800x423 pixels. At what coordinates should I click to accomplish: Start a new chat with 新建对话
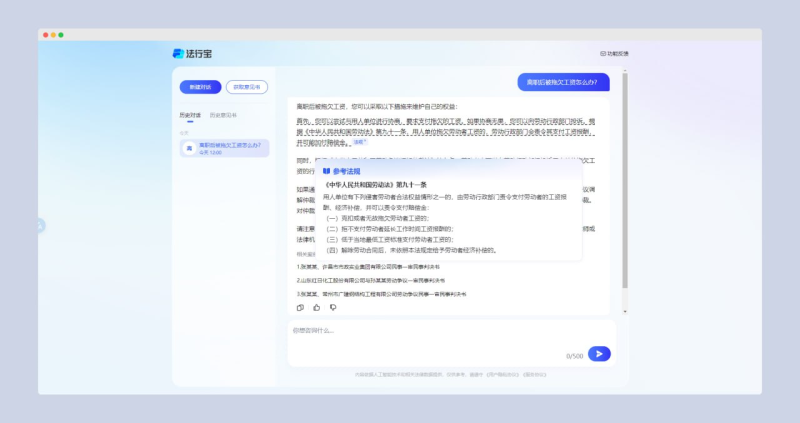(199, 87)
